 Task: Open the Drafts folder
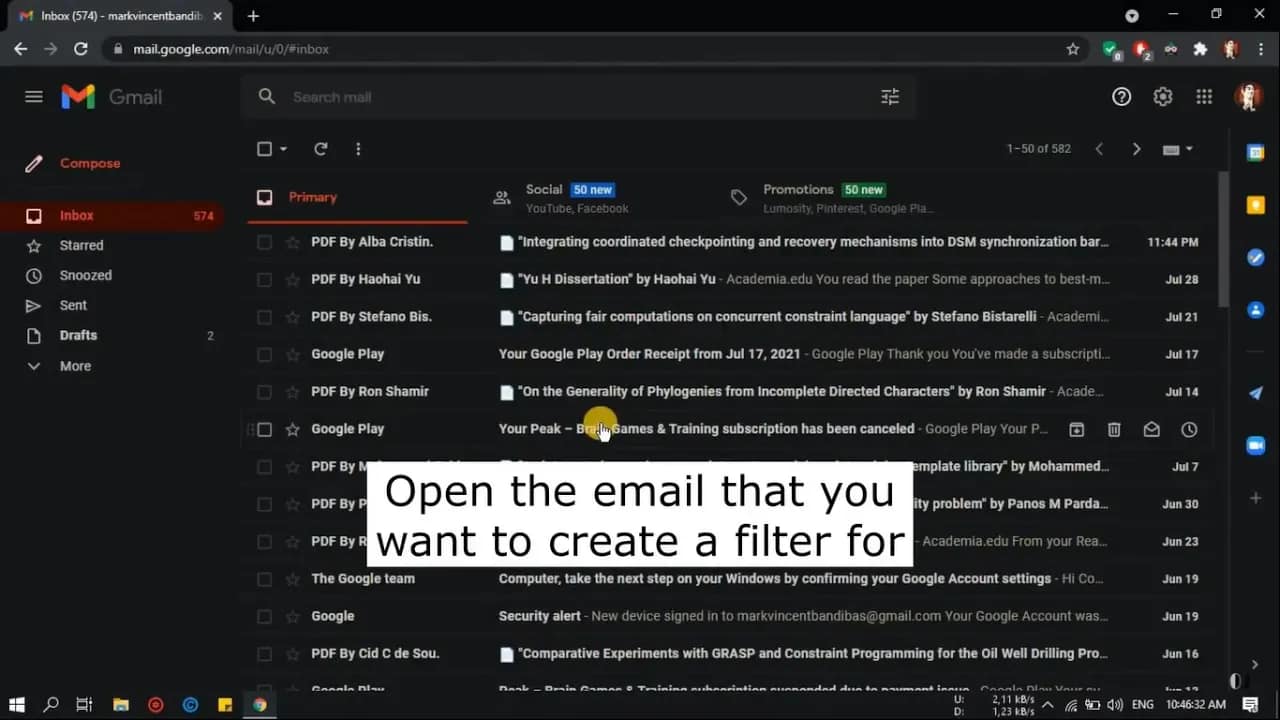tap(78, 336)
